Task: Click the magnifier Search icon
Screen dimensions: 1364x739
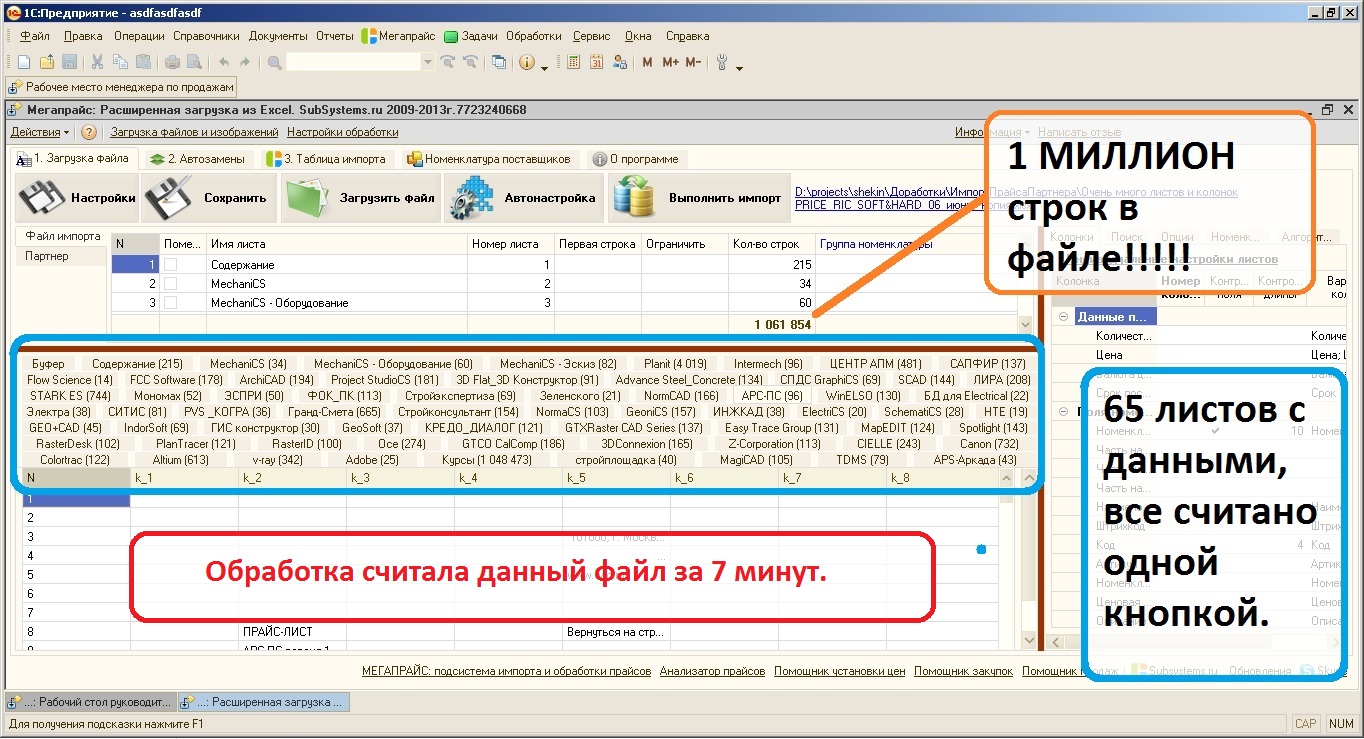Action: tap(274, 62)
